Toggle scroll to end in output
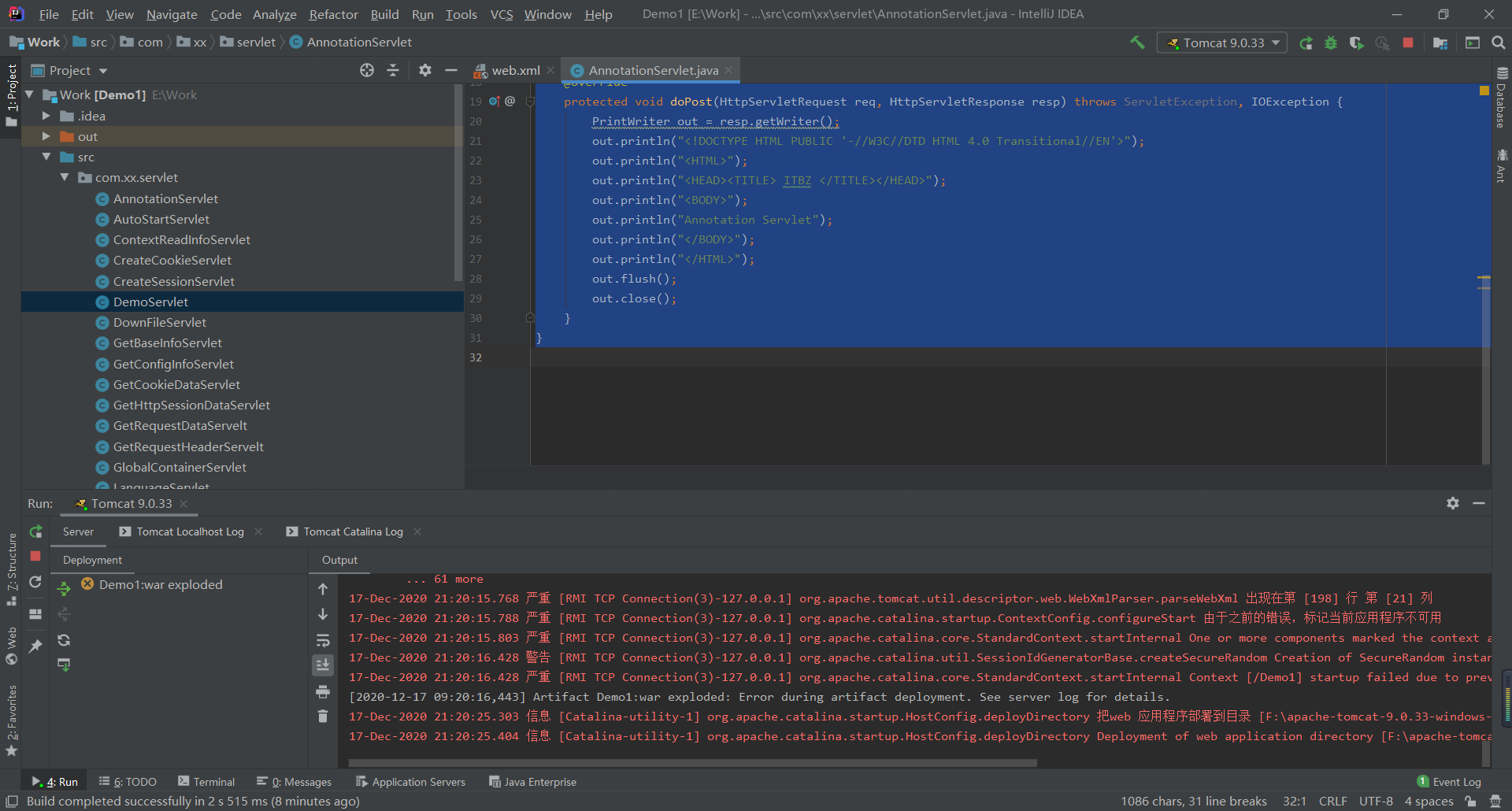 tap(323, 665)
